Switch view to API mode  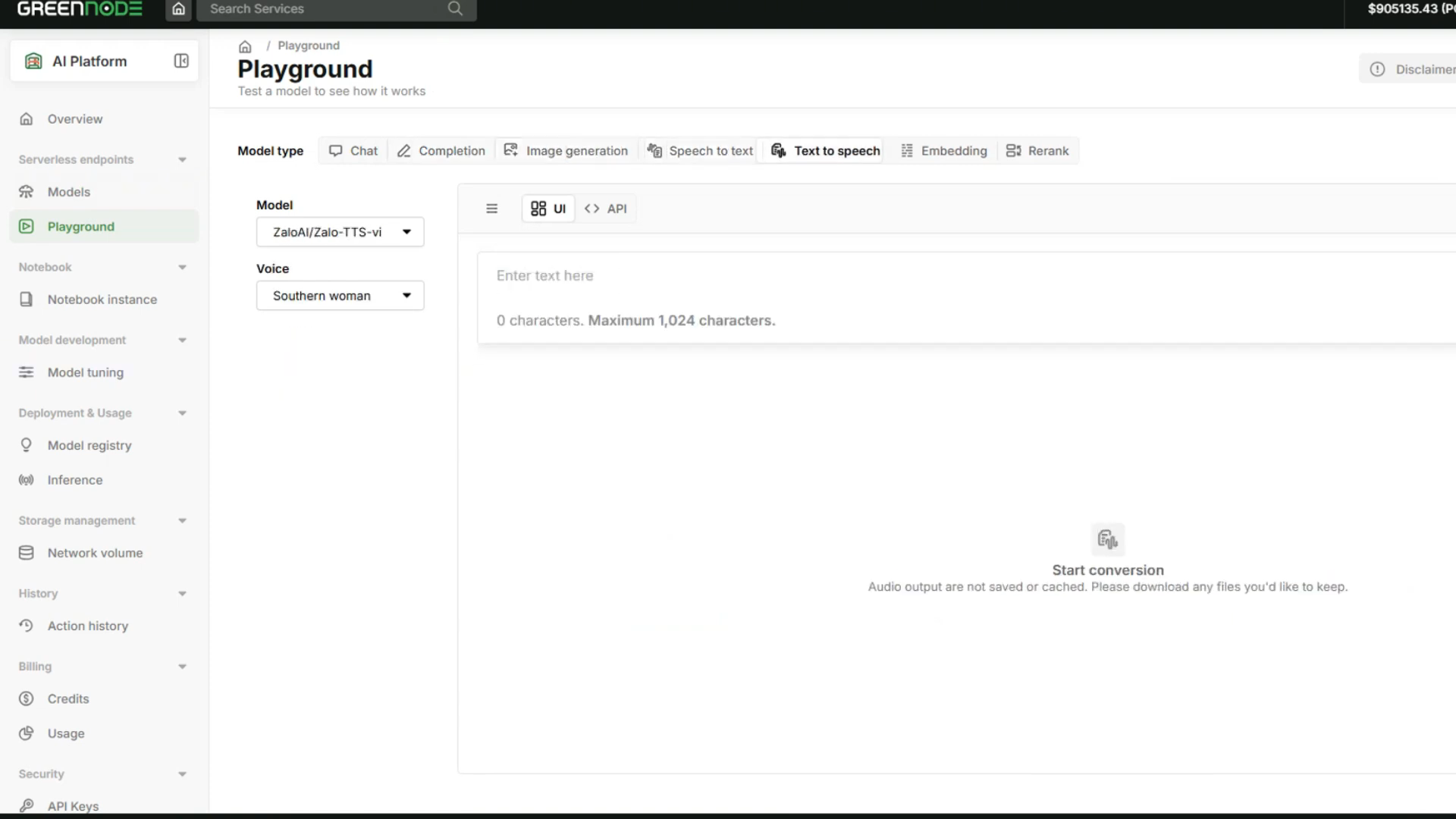606,209
